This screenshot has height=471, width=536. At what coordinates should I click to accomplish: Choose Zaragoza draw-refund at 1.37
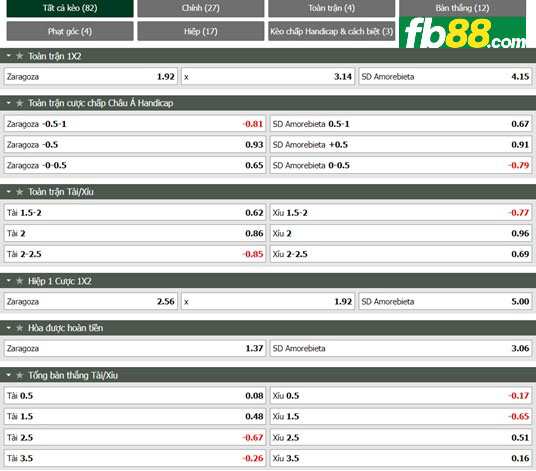pyautogui.click(x=135, y=348)
